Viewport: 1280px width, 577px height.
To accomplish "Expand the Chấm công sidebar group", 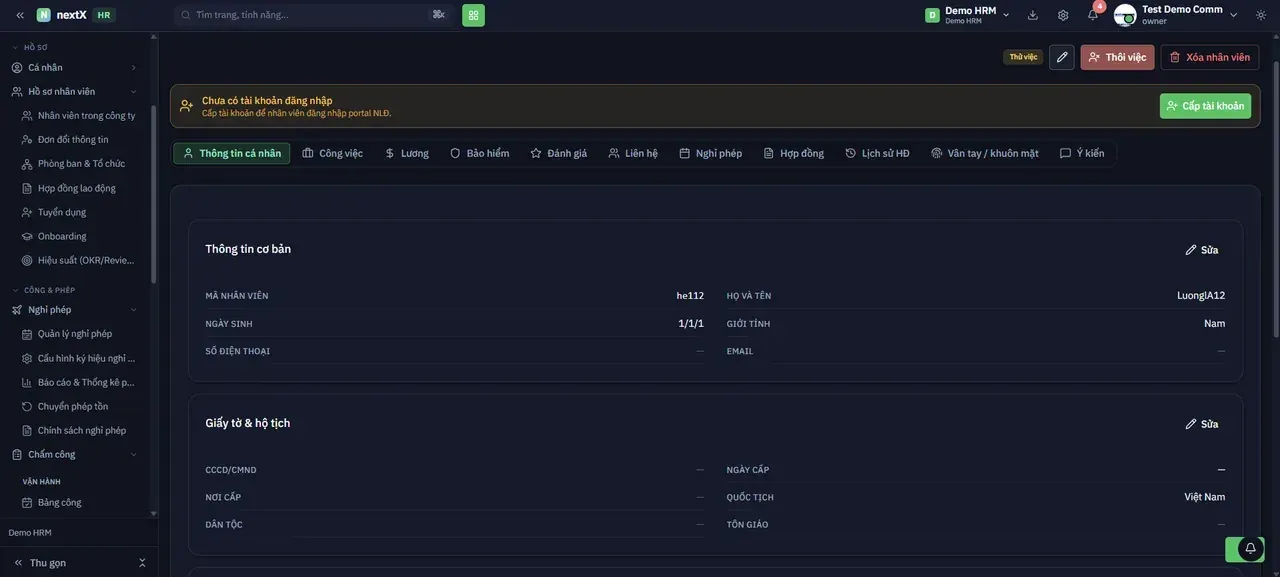I will 74,454.
